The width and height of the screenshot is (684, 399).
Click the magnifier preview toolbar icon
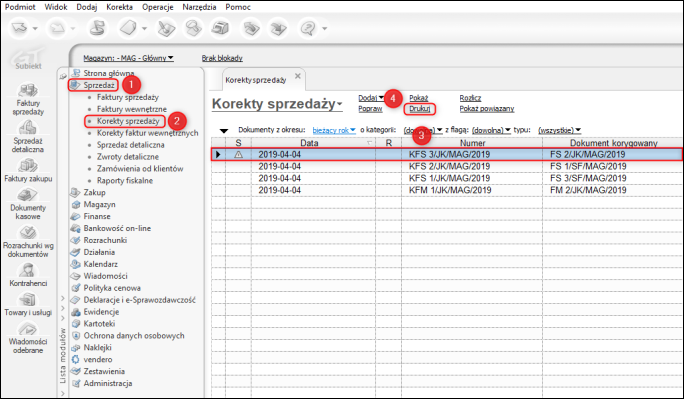[x=193, y=29]
